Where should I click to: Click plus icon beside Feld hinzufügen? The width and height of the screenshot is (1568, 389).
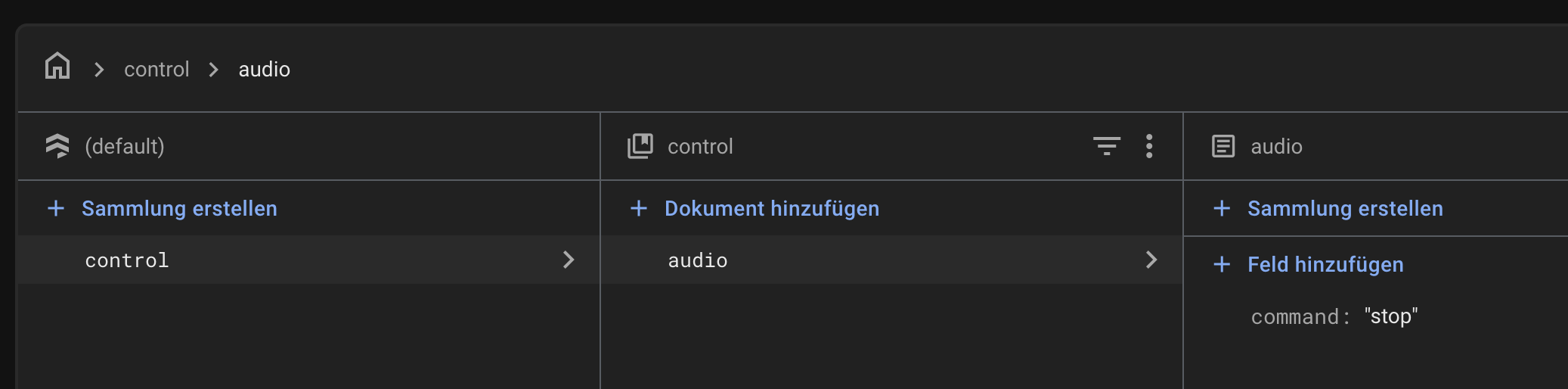coord(1222,264)
